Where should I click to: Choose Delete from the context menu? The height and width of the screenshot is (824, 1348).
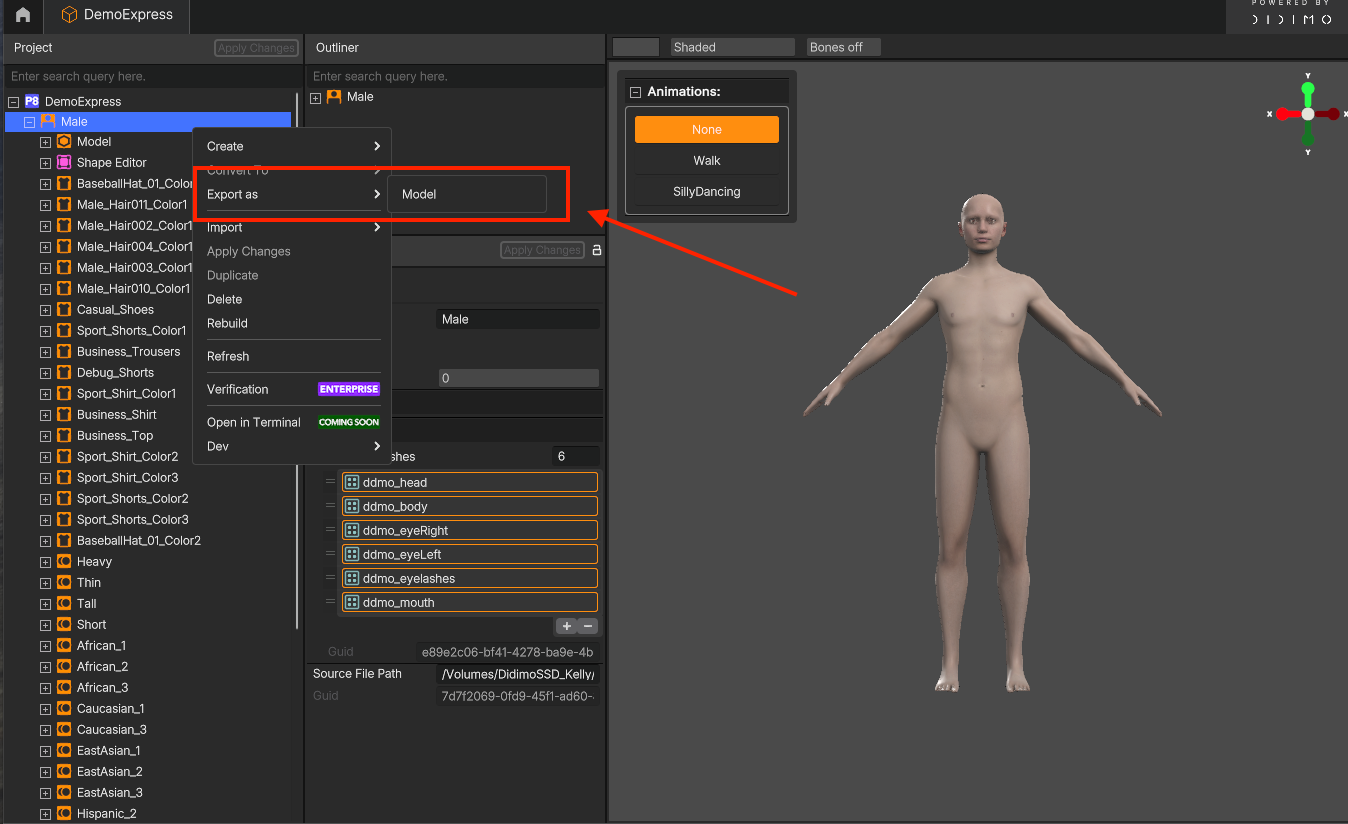(293, 299)
